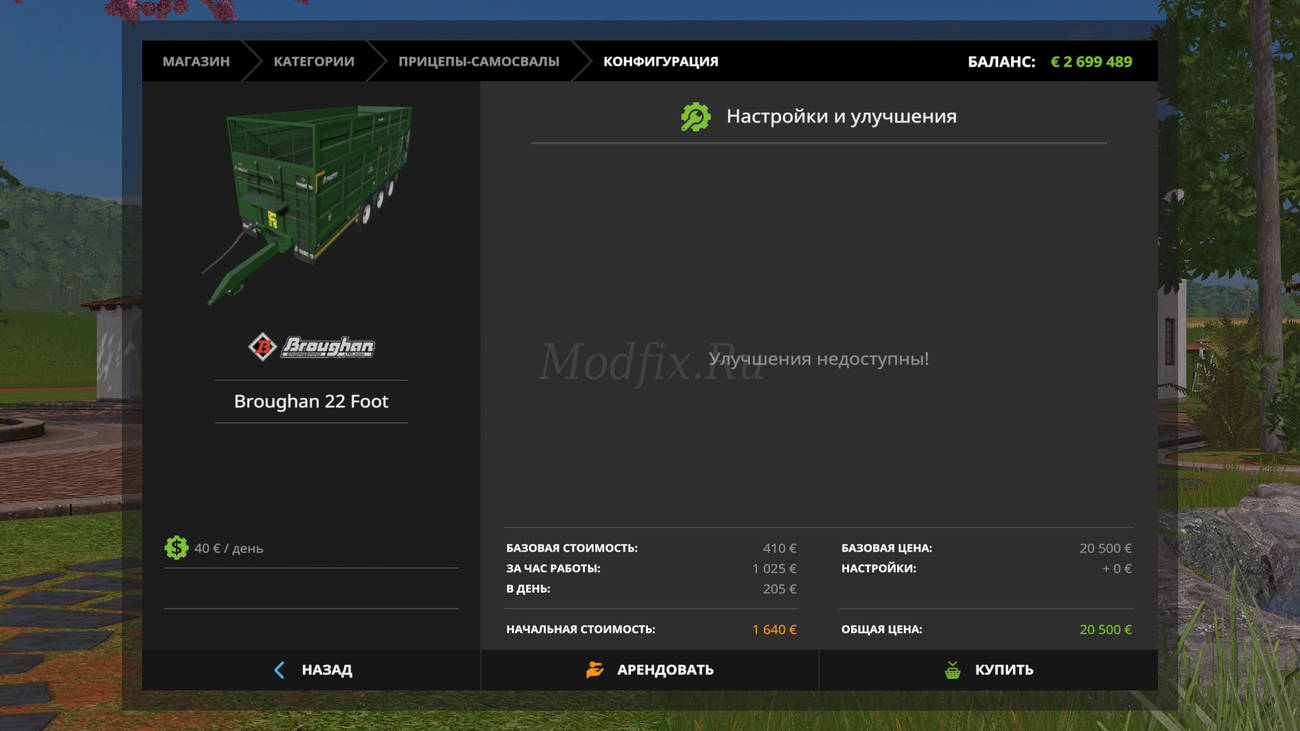1300x731 pixels.
Task: Click the Broughan 22 Foot name
Action: pyautogui.click(x=311, y=401)
